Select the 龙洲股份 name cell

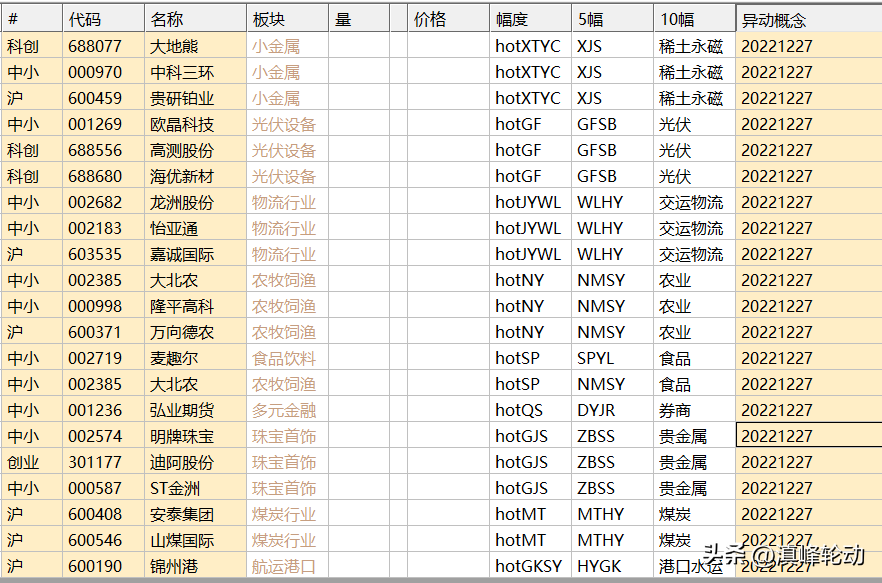(x=195, y=202)
